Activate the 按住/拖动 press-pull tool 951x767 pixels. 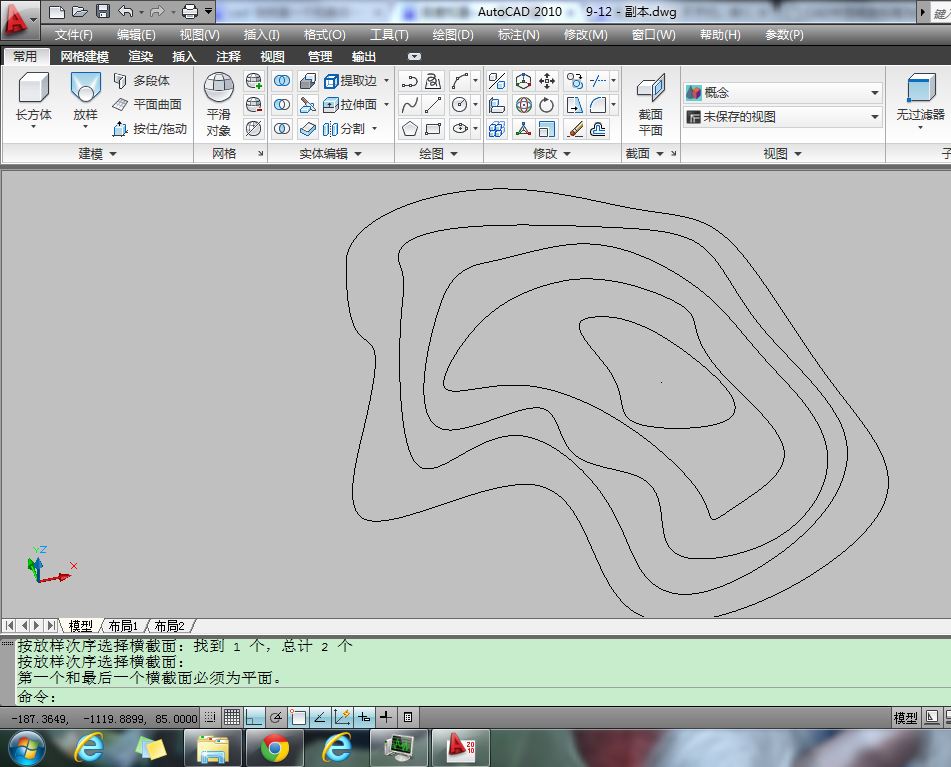click(150, 129)
